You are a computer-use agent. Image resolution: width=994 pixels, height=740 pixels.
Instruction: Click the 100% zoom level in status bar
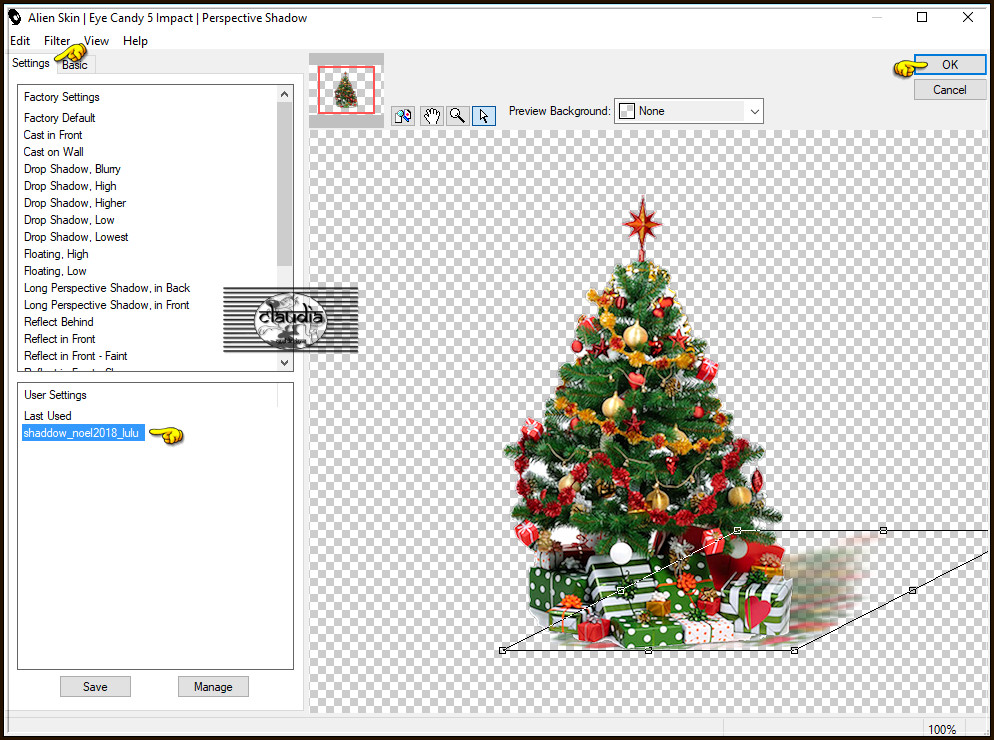coord(942,729)
